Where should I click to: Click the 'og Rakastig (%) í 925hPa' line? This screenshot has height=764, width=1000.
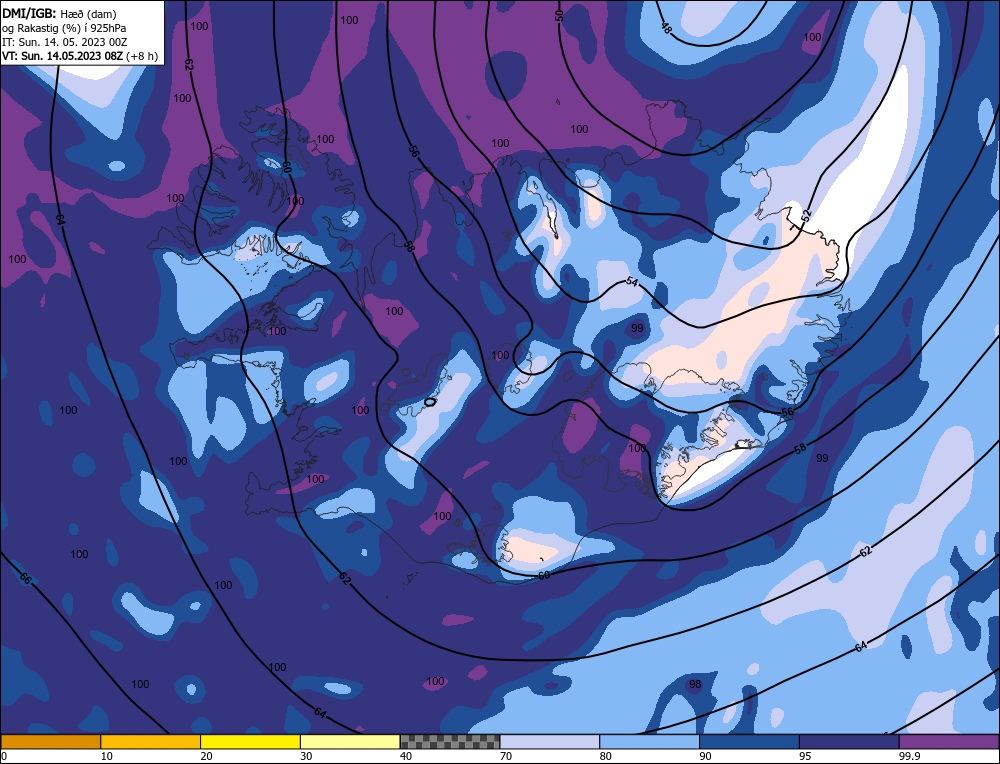64,27
